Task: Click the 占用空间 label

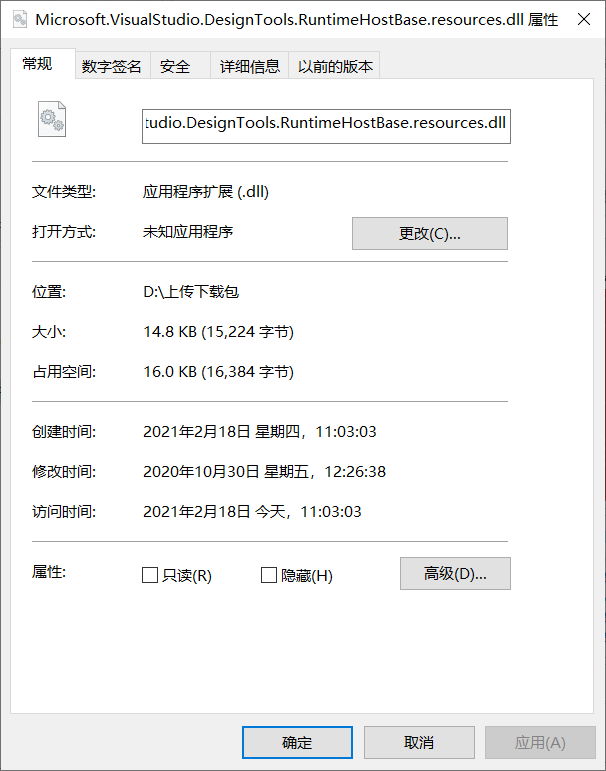Action: point(64,372)
